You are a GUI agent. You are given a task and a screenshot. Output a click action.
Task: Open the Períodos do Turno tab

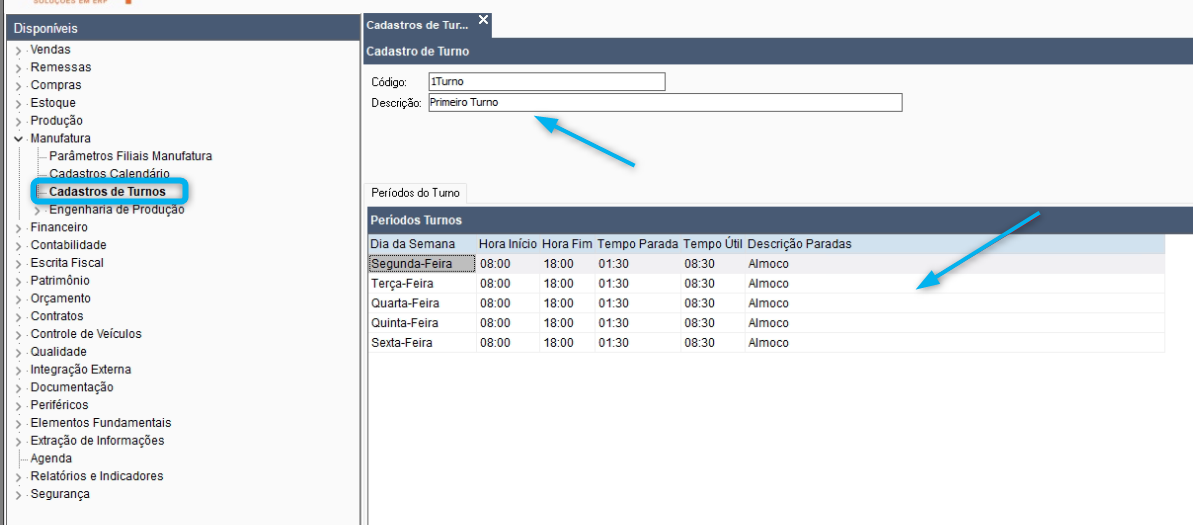coord(415,193)
